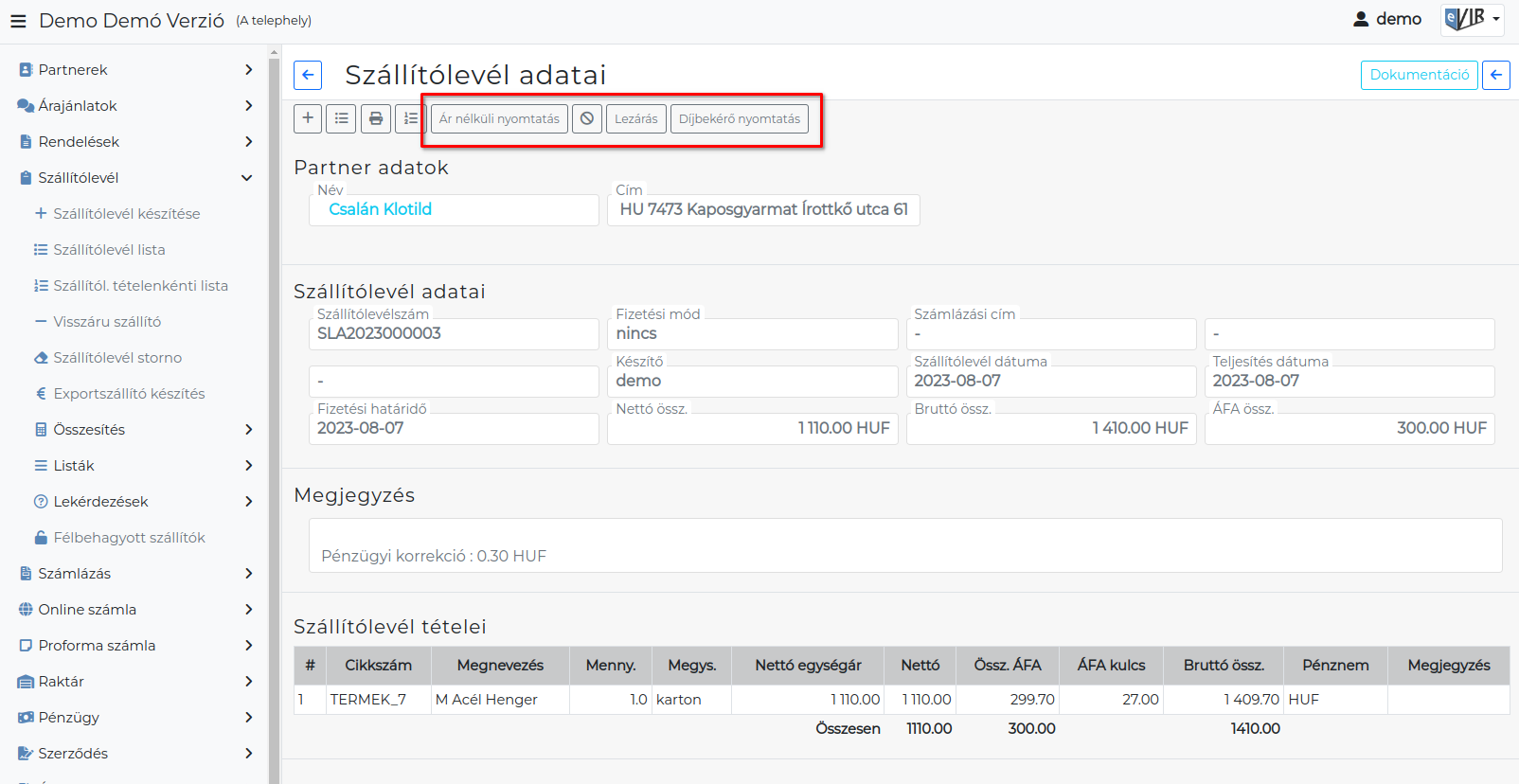Select Exportszállító készítés

tap(129, 393)
